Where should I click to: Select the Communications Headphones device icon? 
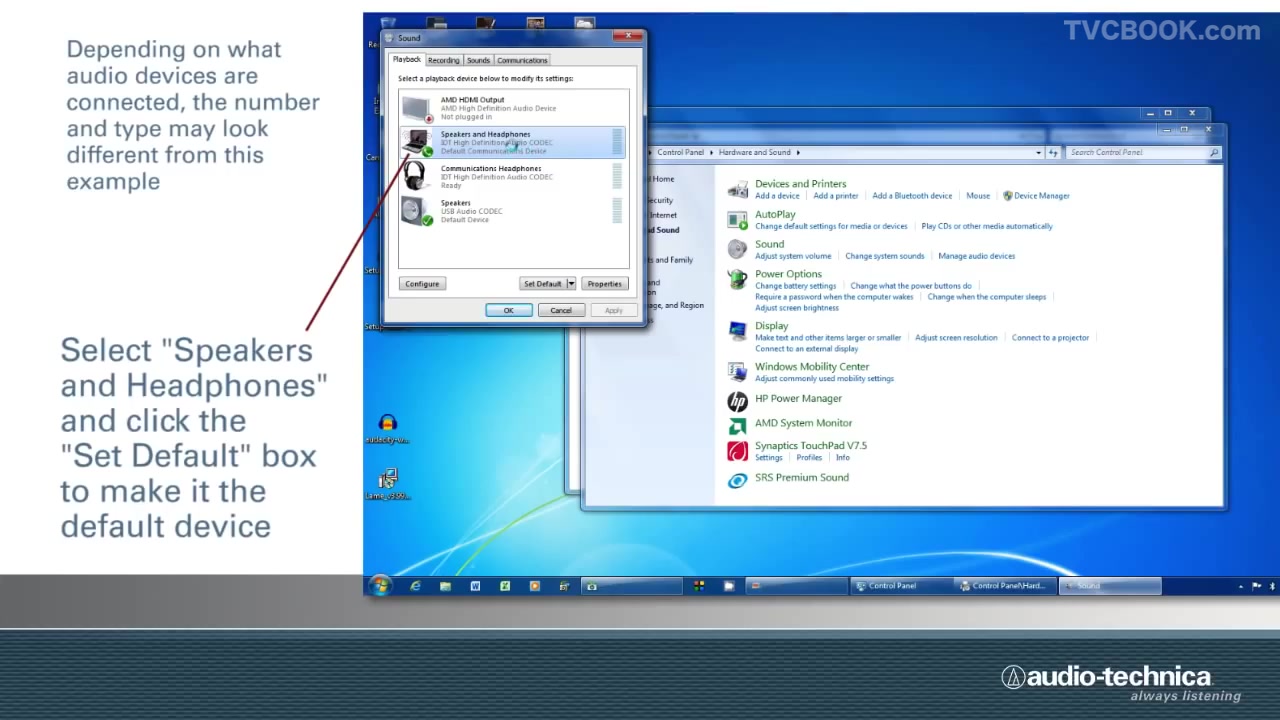click(x=416, y=176)
